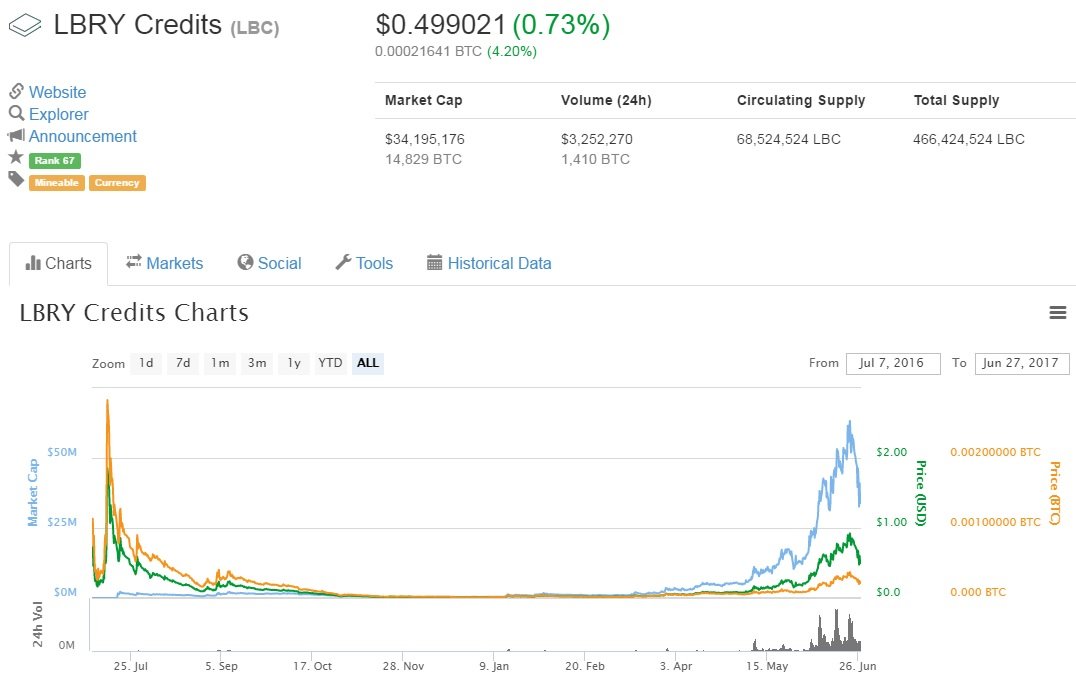Click the $0.499021 price text

click(x=441, y=25)
